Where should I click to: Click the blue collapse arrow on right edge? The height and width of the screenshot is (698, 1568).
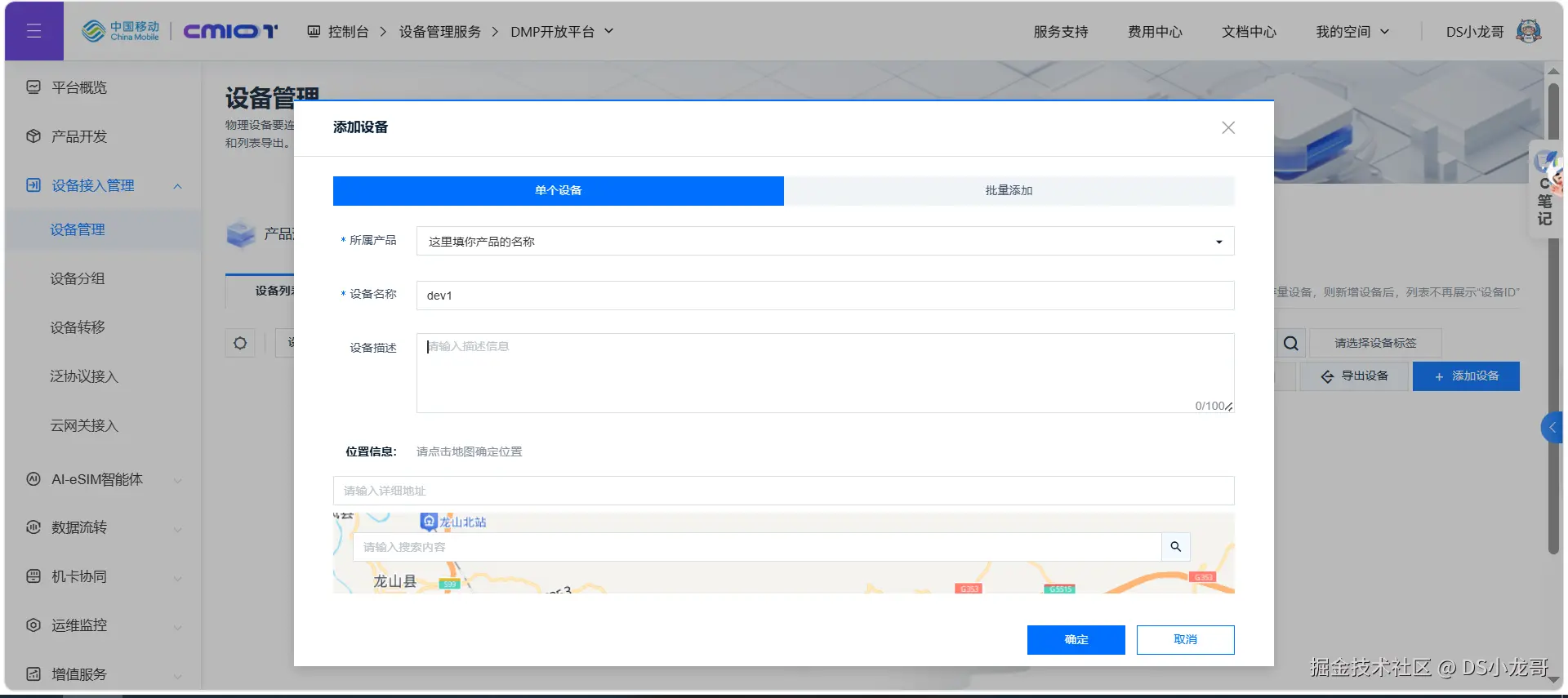coord(1552,428)
